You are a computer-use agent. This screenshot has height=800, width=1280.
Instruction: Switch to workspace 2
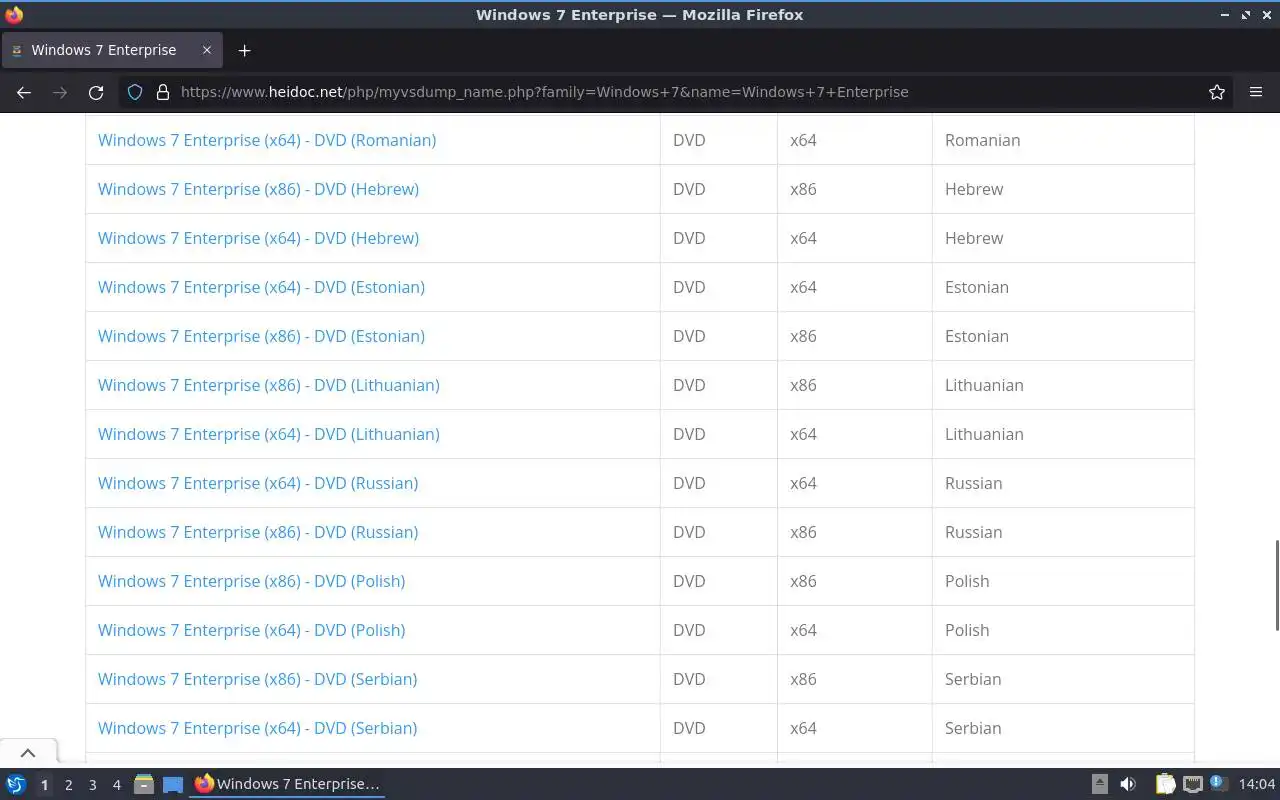[x=68, y=785]
